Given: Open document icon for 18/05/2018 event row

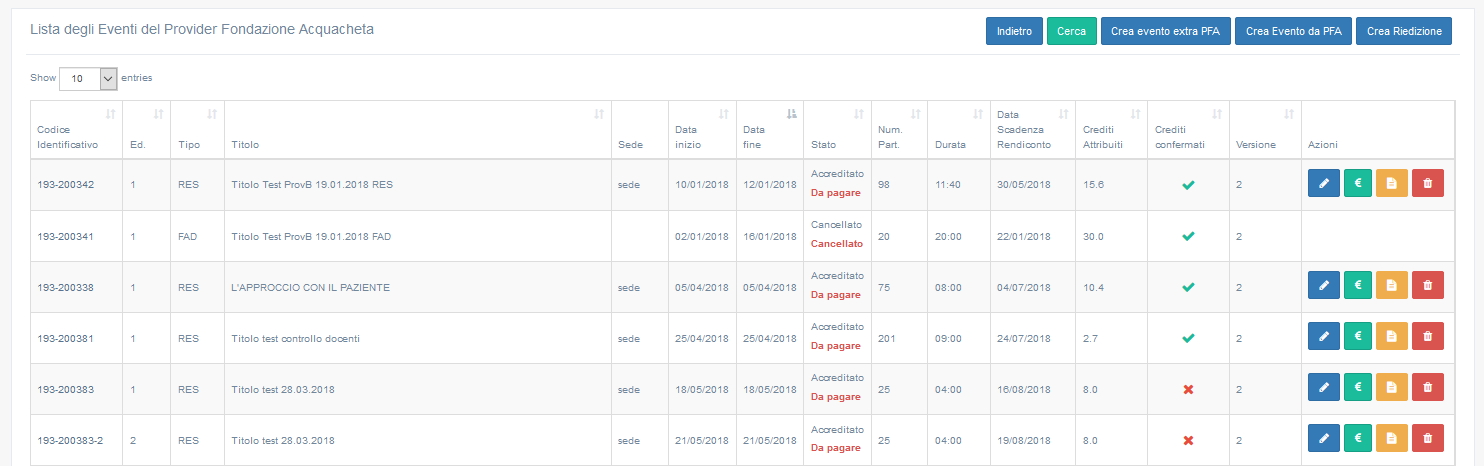Looking at the screenshot, I should click(1392, 388).
